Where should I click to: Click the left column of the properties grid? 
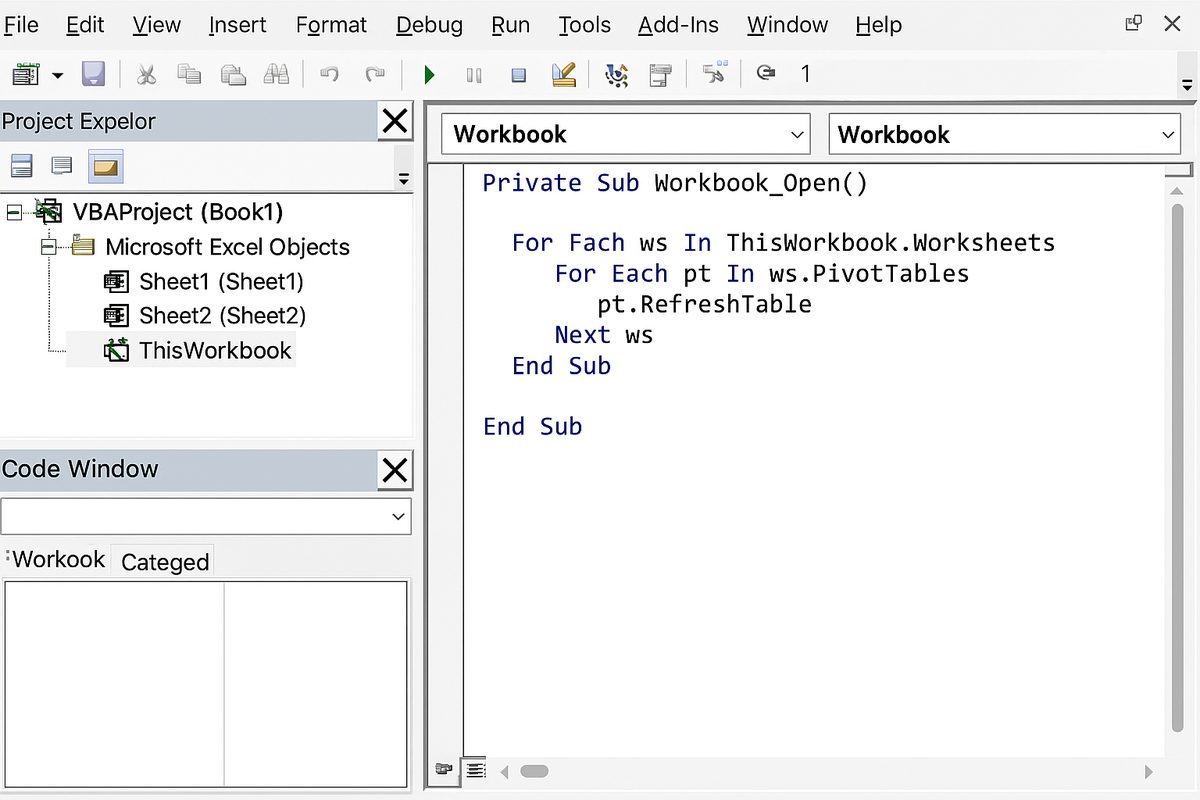[x=114, y=684]
